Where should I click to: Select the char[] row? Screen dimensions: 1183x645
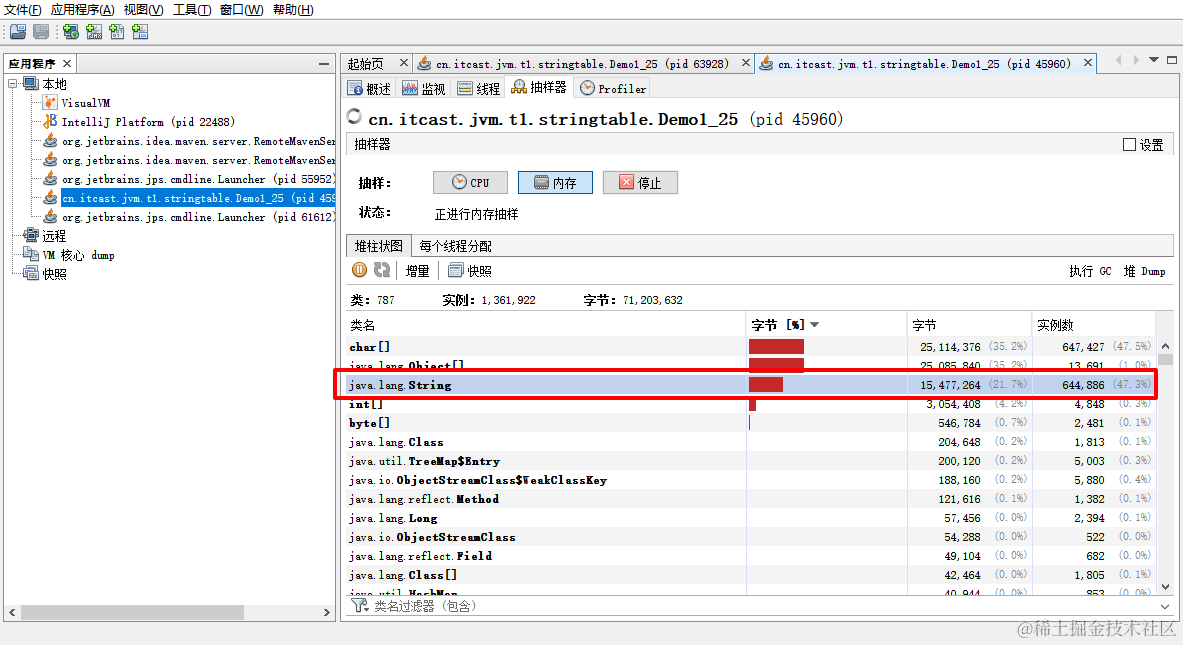click(x=751, y=347)
